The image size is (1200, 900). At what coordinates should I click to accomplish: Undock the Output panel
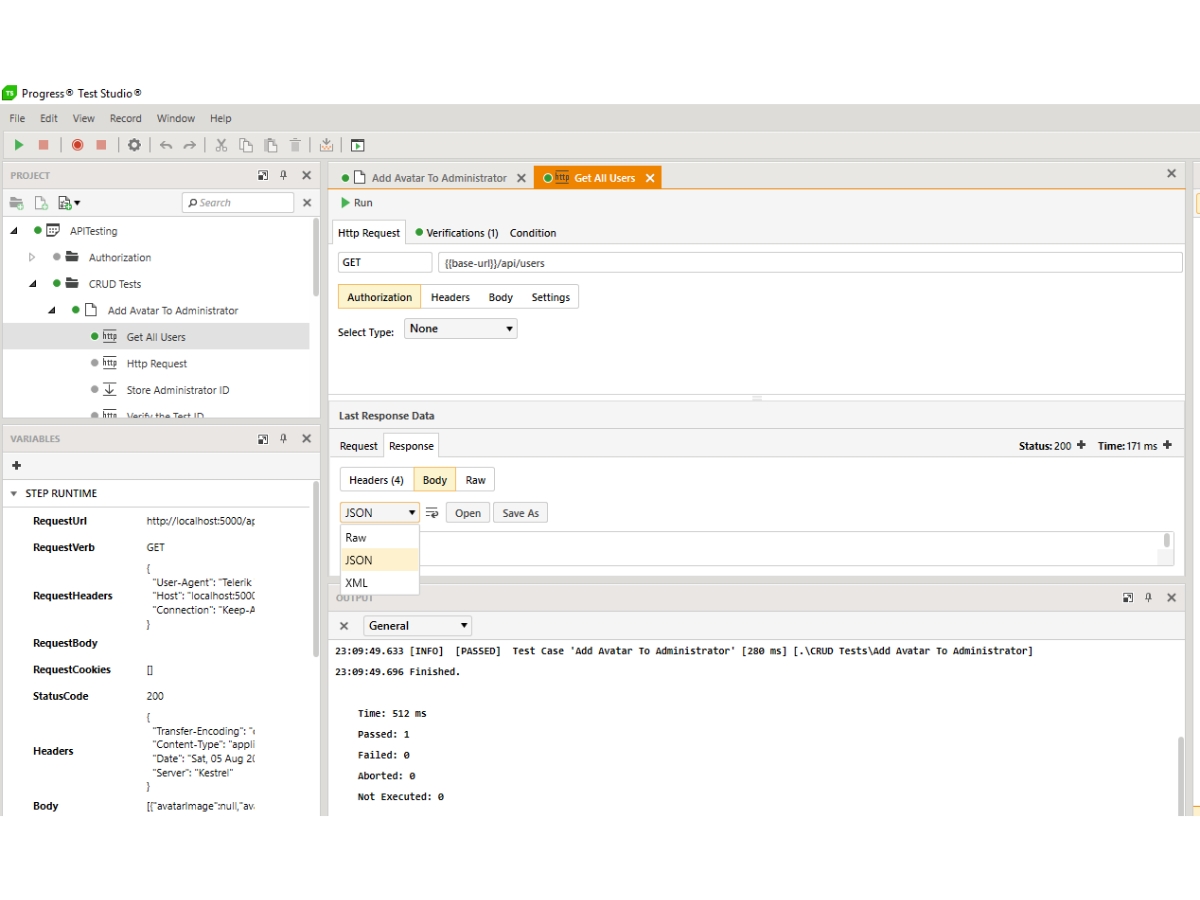pyautogui.click(x=1128, y=597)
